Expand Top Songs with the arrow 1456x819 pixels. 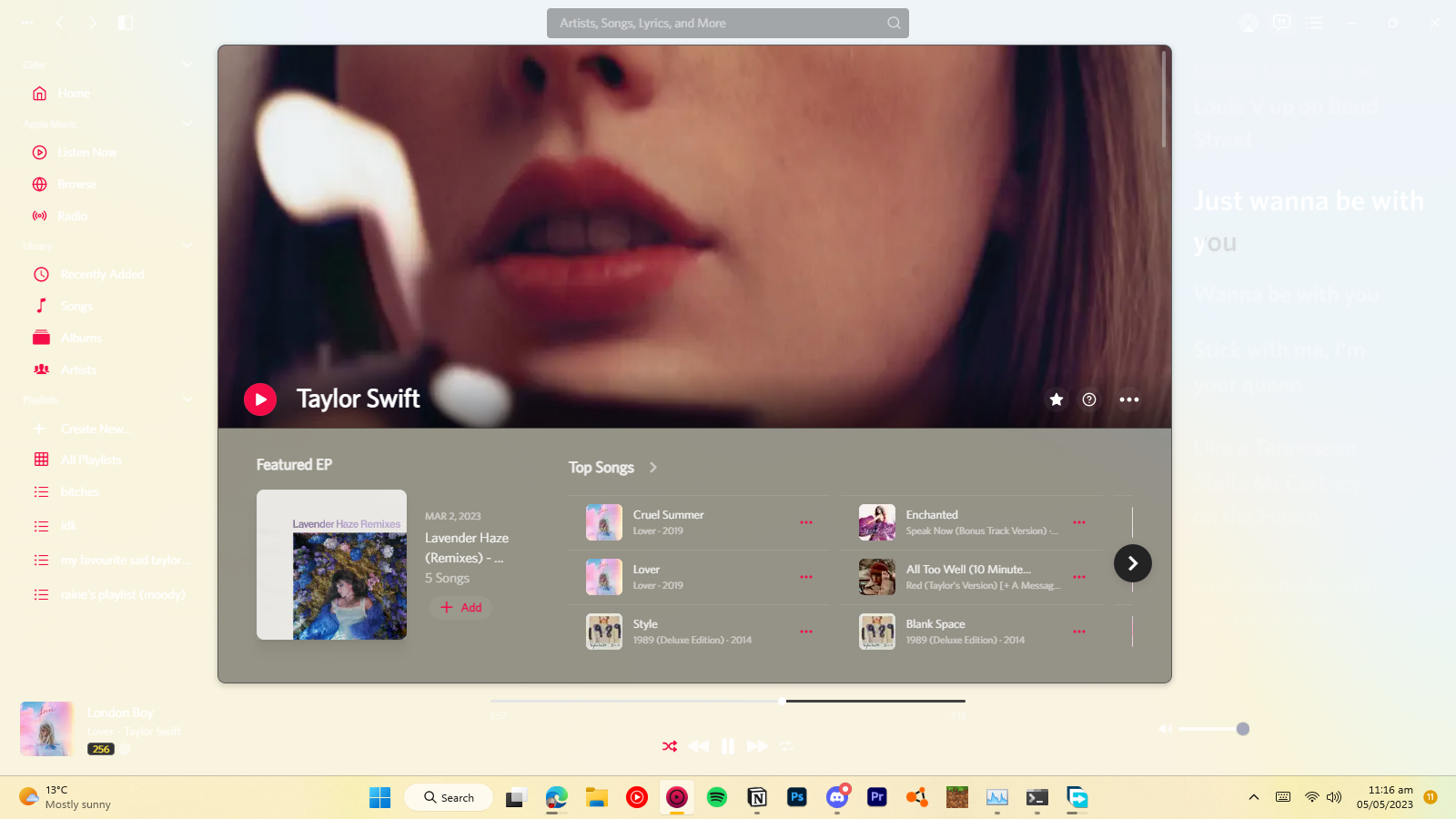pyautogui.click(x=653, y=467)
